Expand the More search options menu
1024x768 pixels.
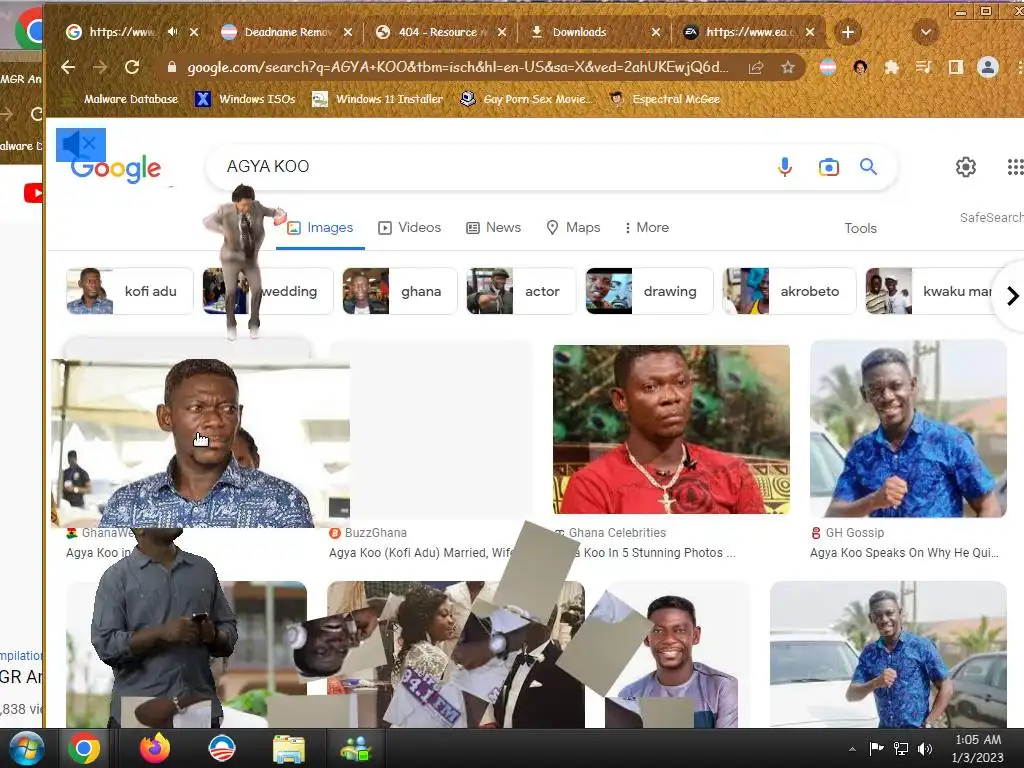pos(647,227)
